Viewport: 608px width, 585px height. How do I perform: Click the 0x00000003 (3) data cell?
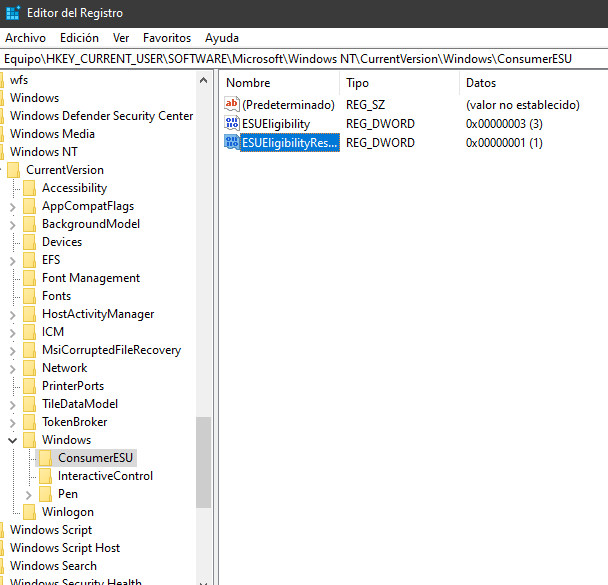pyautogui.click(x=504, y=124)
